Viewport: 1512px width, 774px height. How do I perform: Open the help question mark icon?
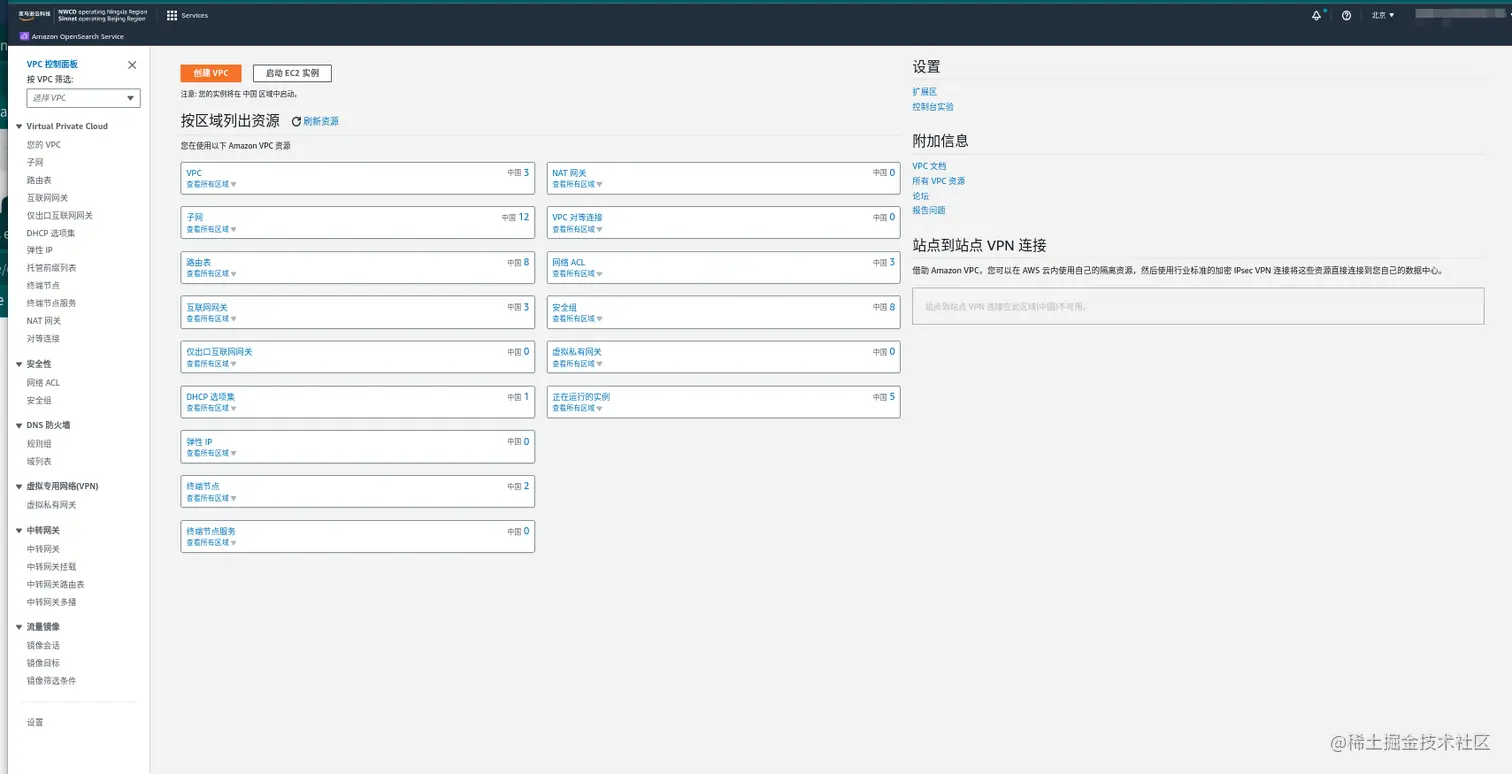[1346, 15]
